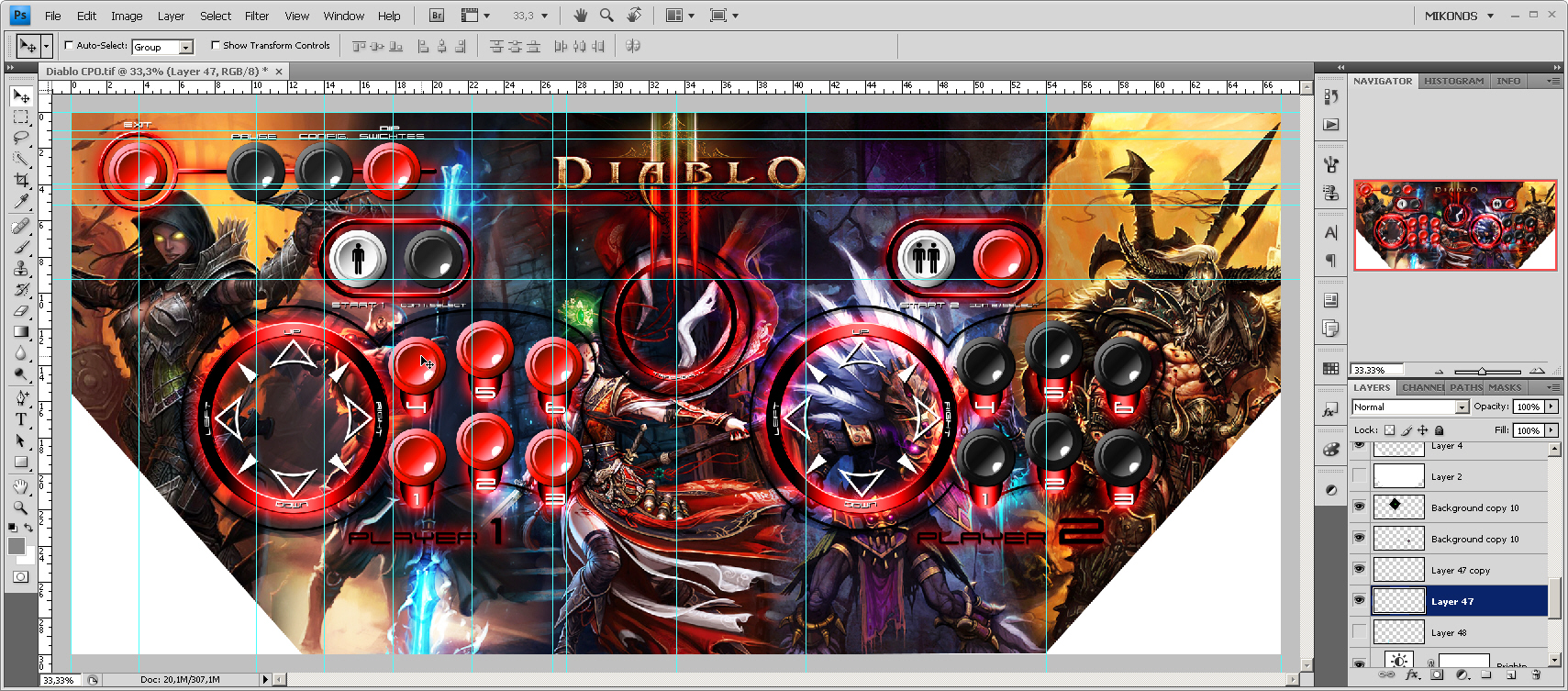The width and height of the screenshot is (1568, 691).
Task: Click Align top edges icon in options bar
Action: tap(359, 46)
